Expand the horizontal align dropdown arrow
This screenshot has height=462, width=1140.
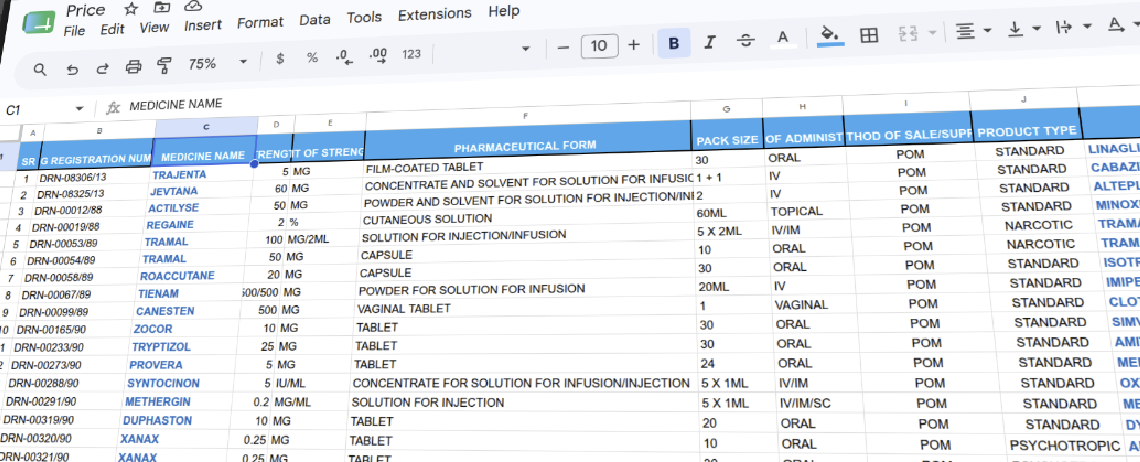987,31
